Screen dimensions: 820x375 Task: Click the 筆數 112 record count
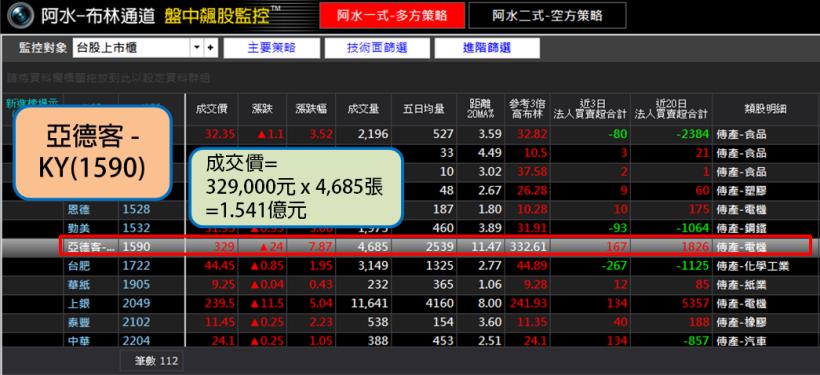click(x=156, y=361)
